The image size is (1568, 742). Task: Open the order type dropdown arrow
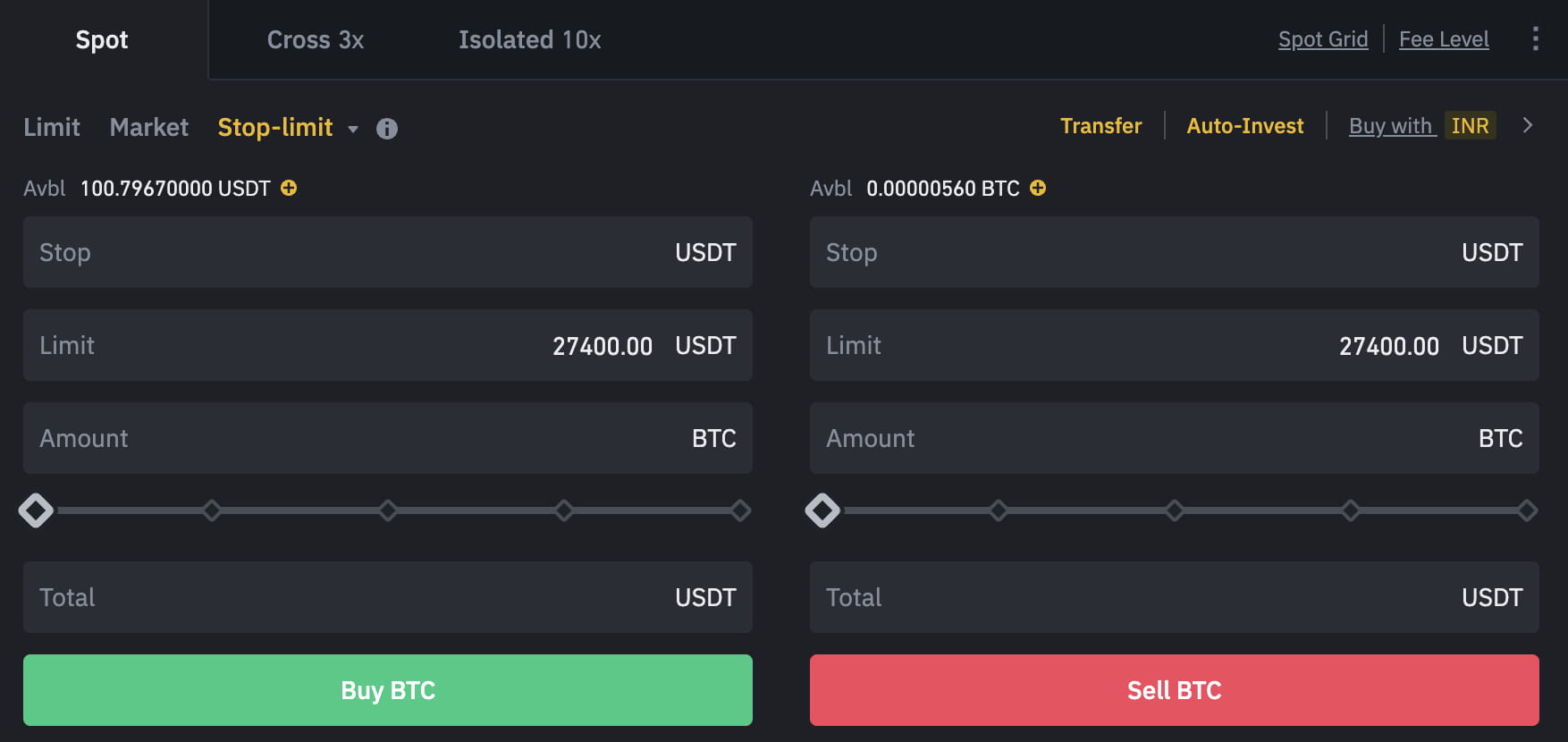(353, 130)
